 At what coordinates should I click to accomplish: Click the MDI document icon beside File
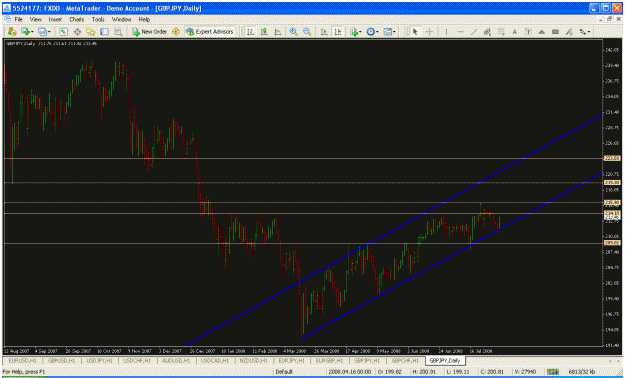pos(8,19)
